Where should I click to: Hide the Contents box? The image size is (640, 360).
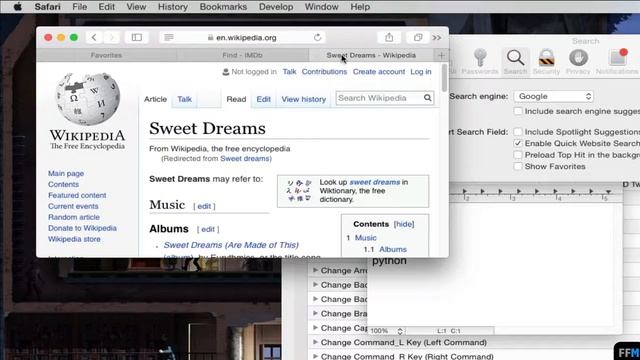404,224
